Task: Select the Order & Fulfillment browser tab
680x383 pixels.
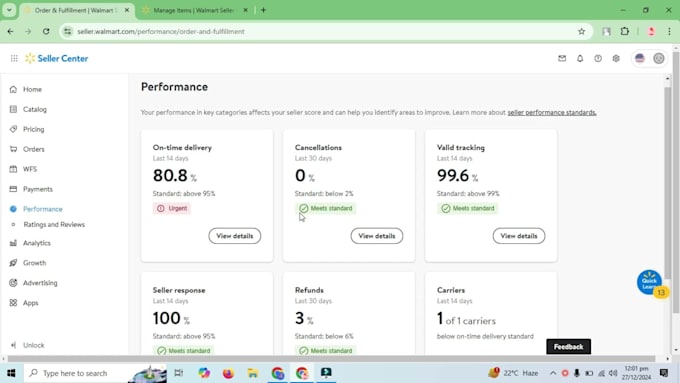Action: [76, 10]
